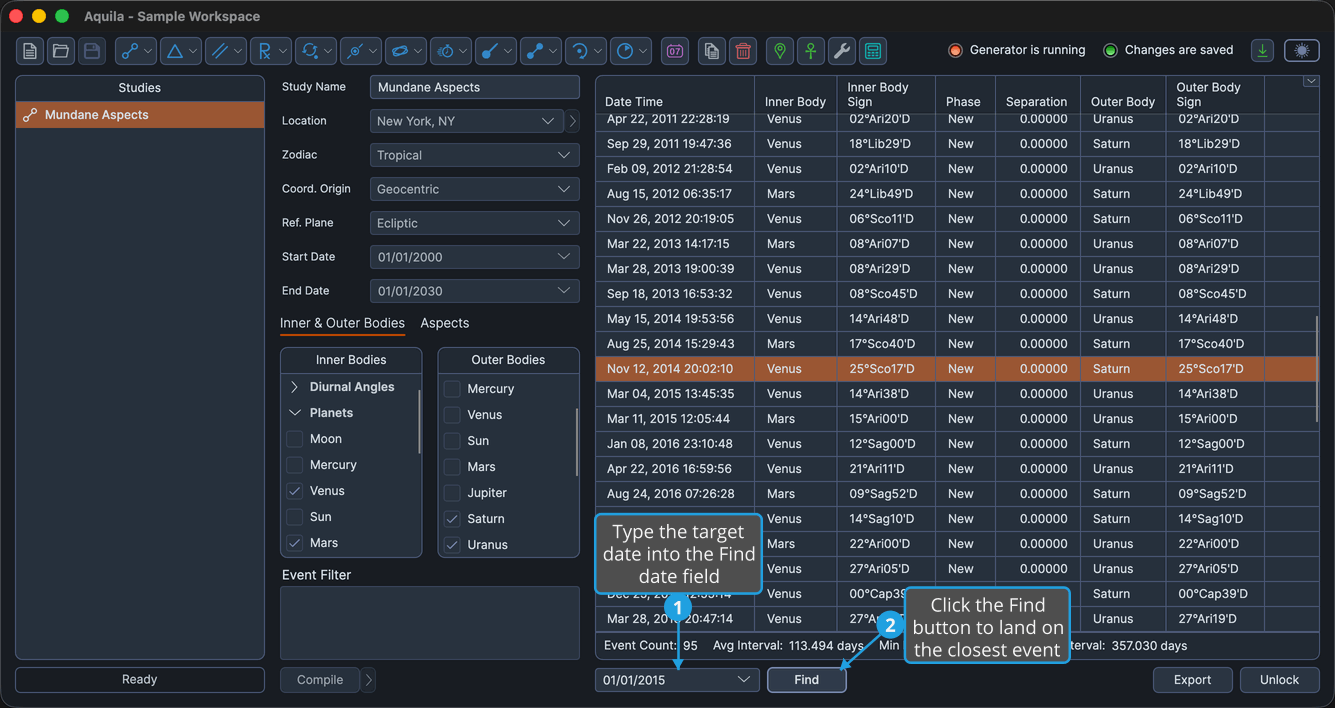Open the Zodiac dropdown set to Tropical

click(474, 155)
